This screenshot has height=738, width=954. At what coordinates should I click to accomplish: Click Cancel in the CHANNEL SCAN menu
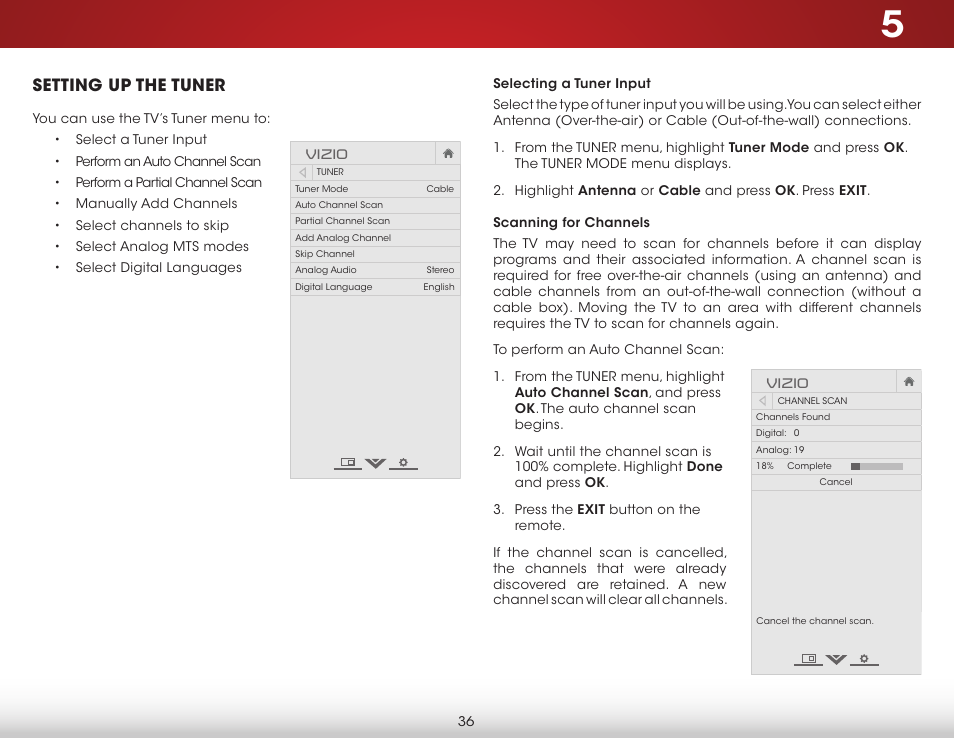(x=836, y=482)
